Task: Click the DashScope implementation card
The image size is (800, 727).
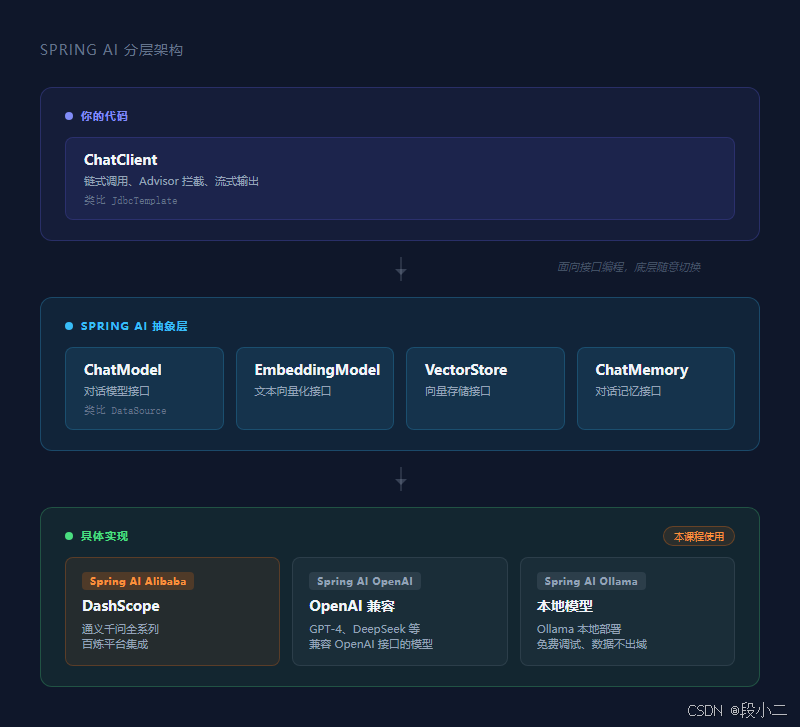Action: tap(172, 611)
